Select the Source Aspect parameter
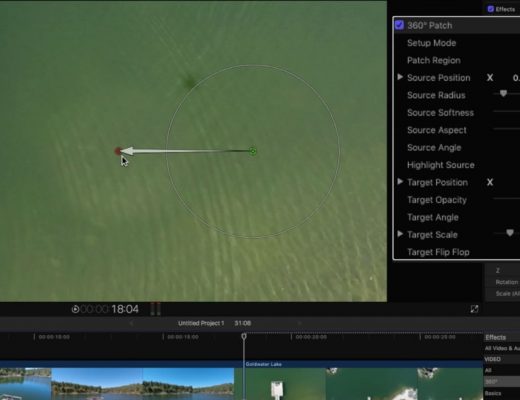The width and height of the screenshot is (520, 400). [x=437, y=130]
